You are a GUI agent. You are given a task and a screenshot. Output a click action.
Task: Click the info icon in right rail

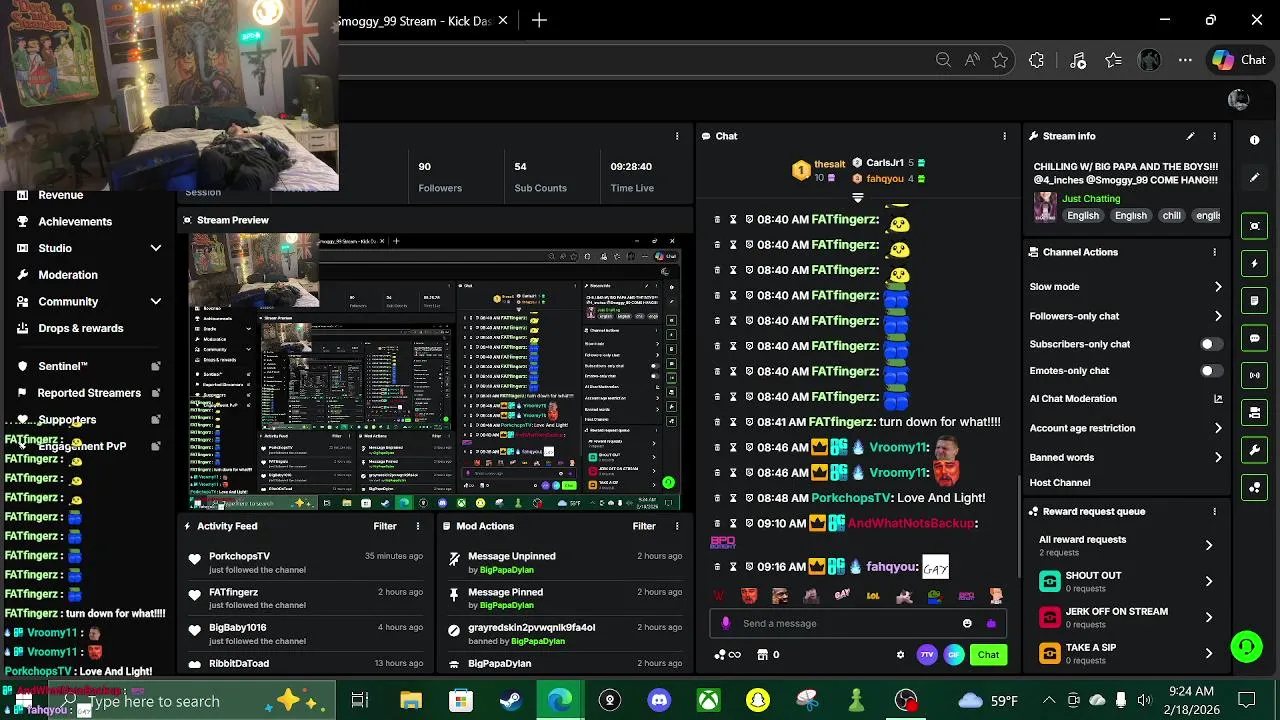[x=1255, y=141]
